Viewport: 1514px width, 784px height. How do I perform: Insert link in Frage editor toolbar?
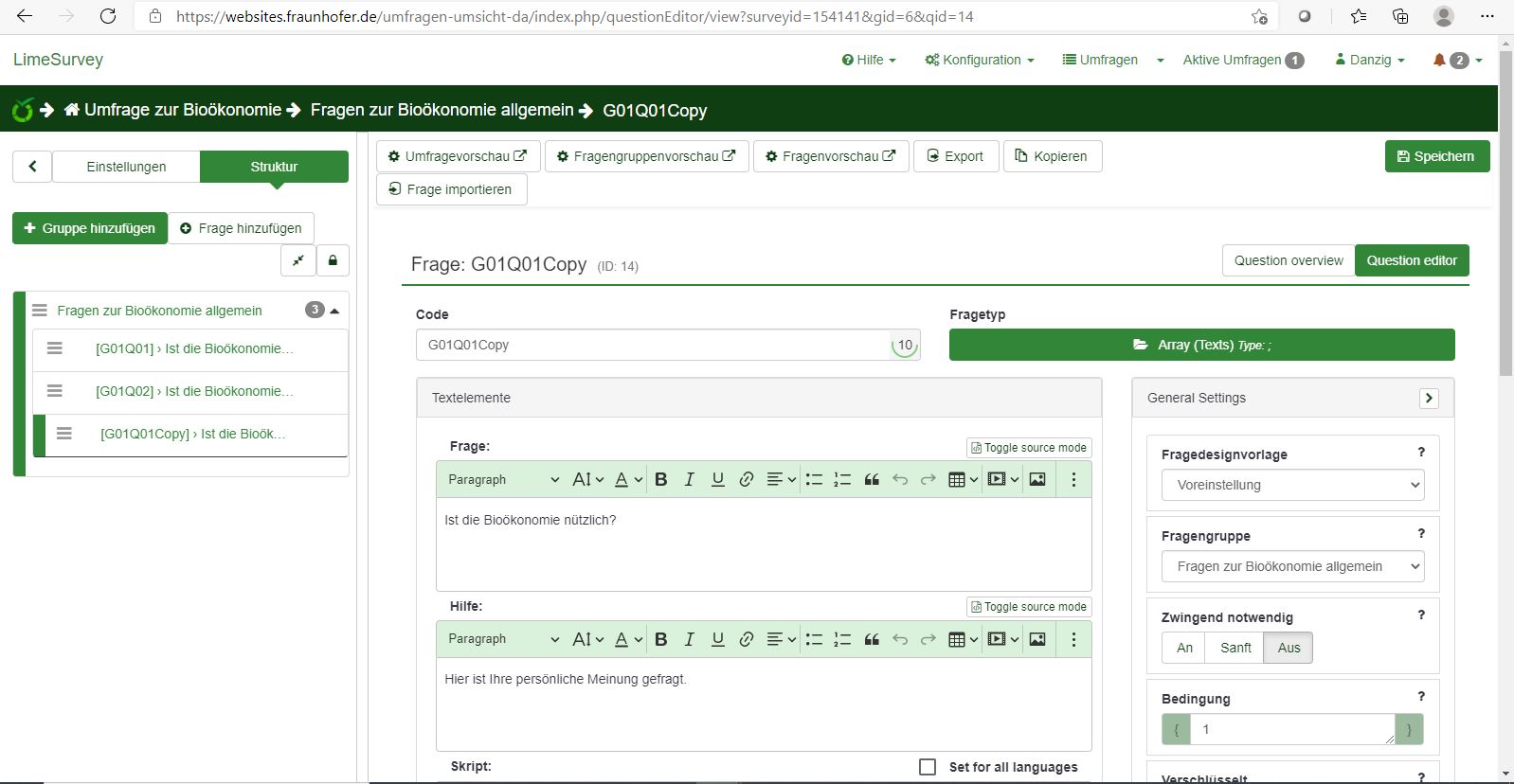tap(747, 480)
